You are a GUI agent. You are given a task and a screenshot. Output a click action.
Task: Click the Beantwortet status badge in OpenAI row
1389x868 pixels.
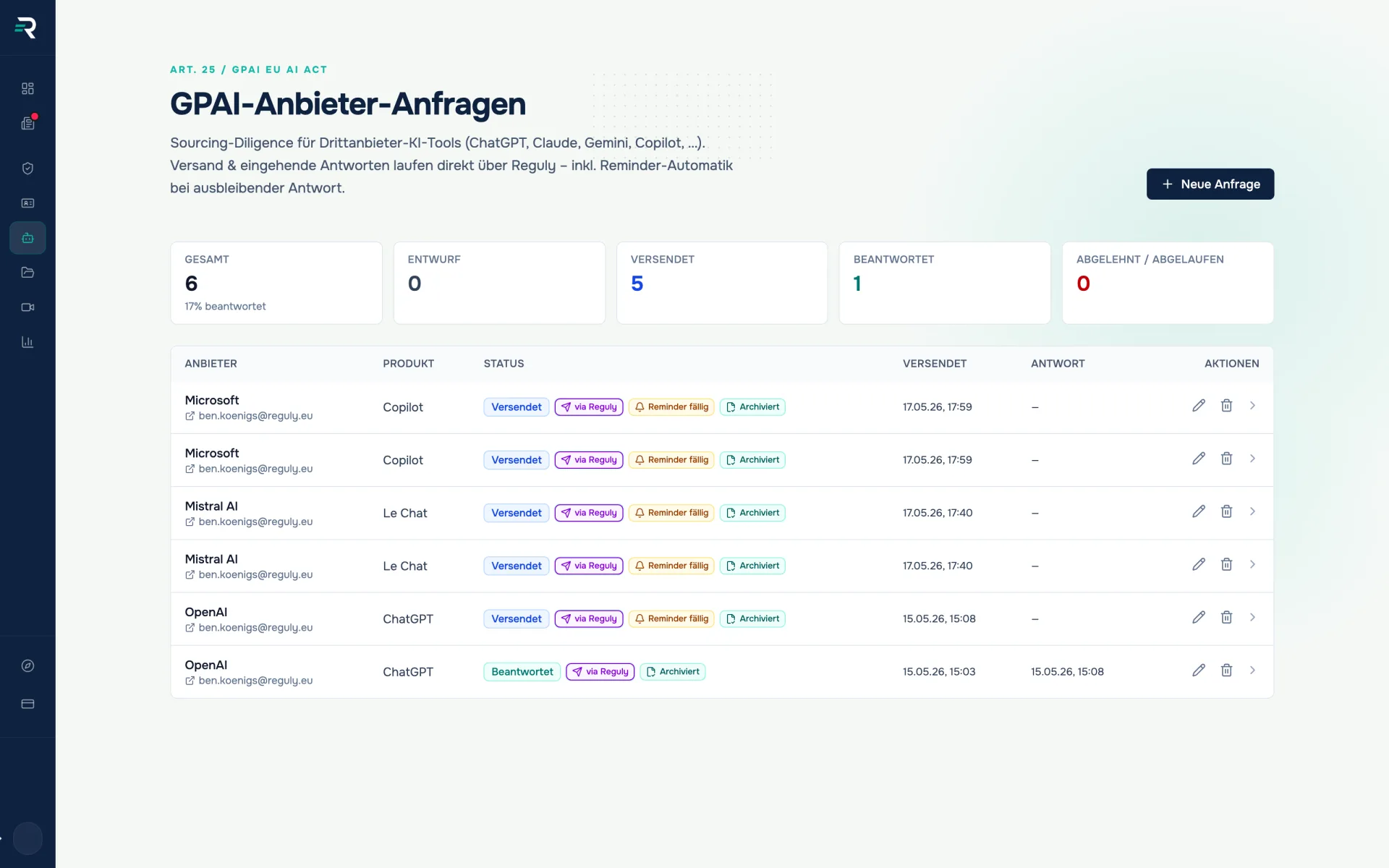[x=522, y=672]
